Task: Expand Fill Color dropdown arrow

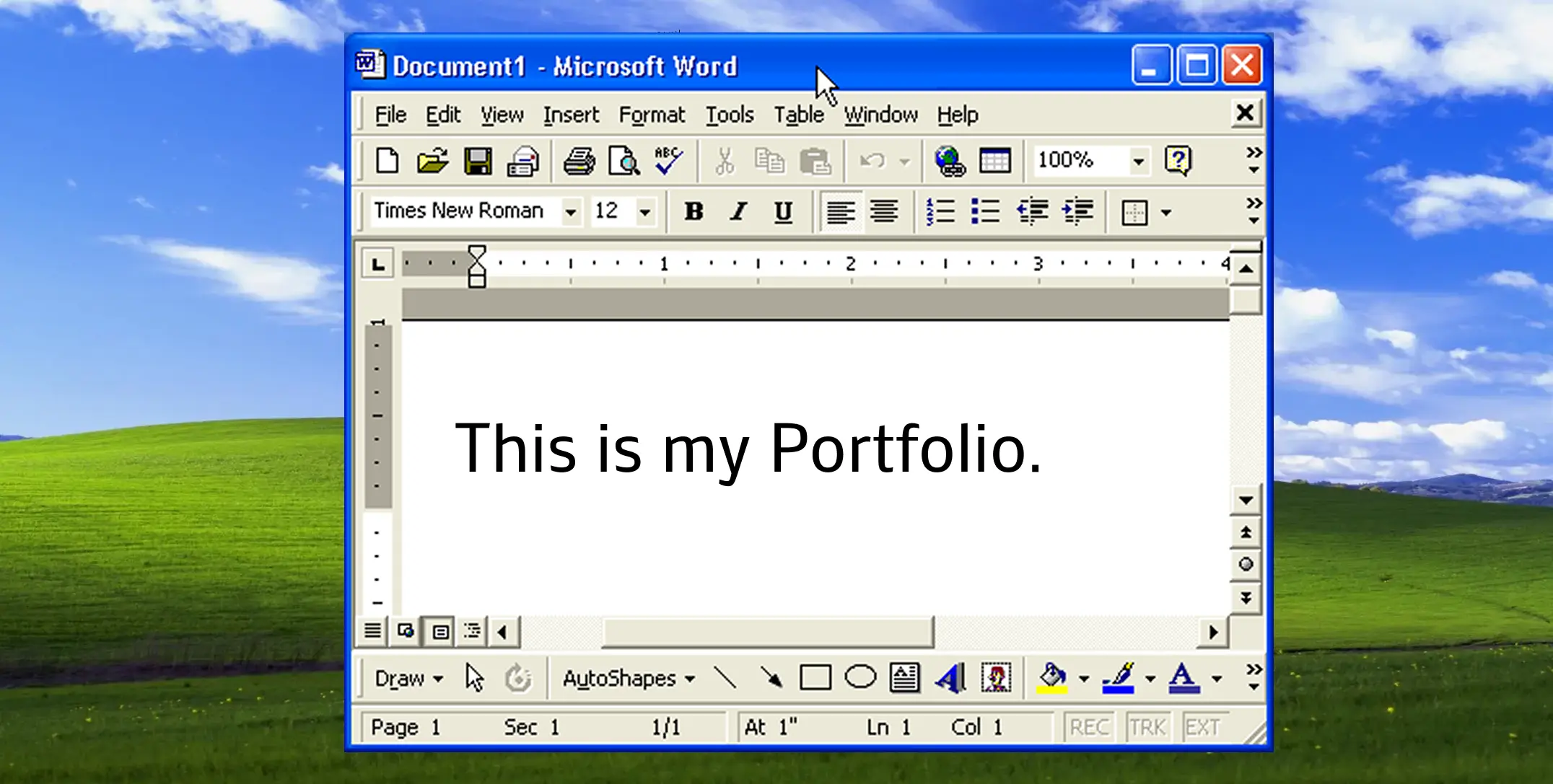Action: (1083, 679)
